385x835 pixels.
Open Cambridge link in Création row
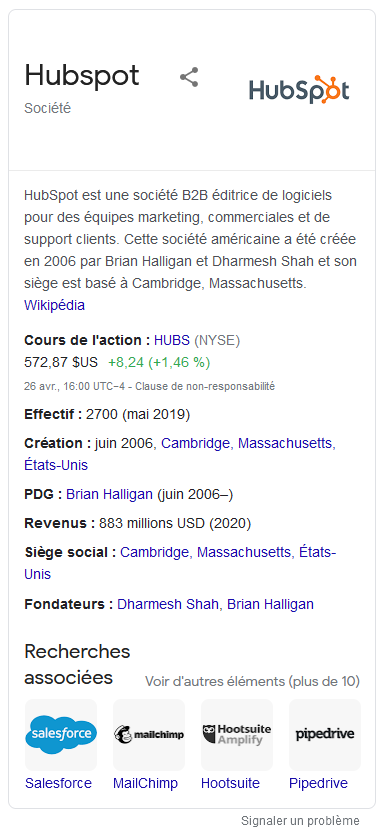coord(196,443)
